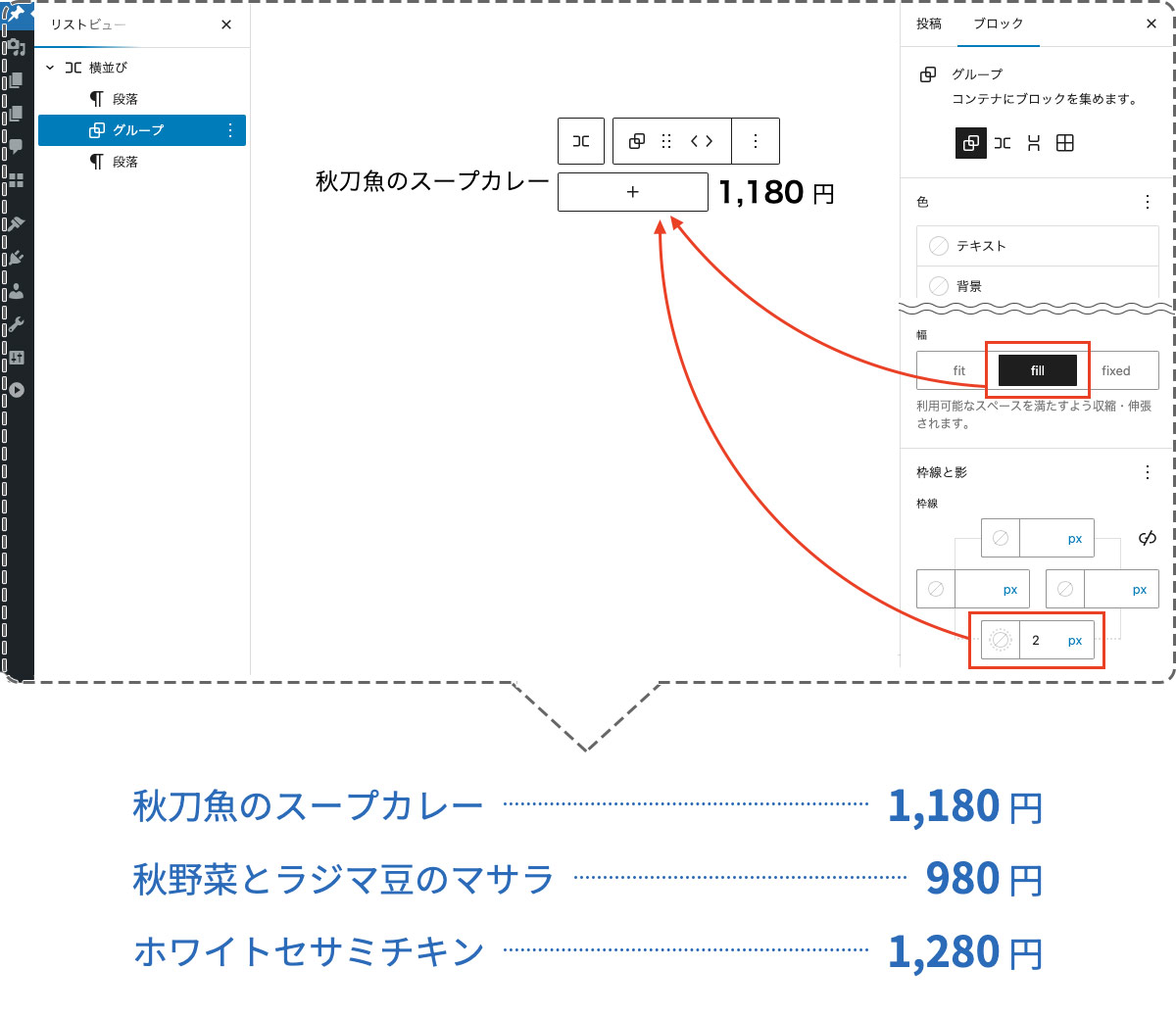Click the unlink border sides icon
The height and width of the screenshot is (1018, 1176).
coord(1147,537)
